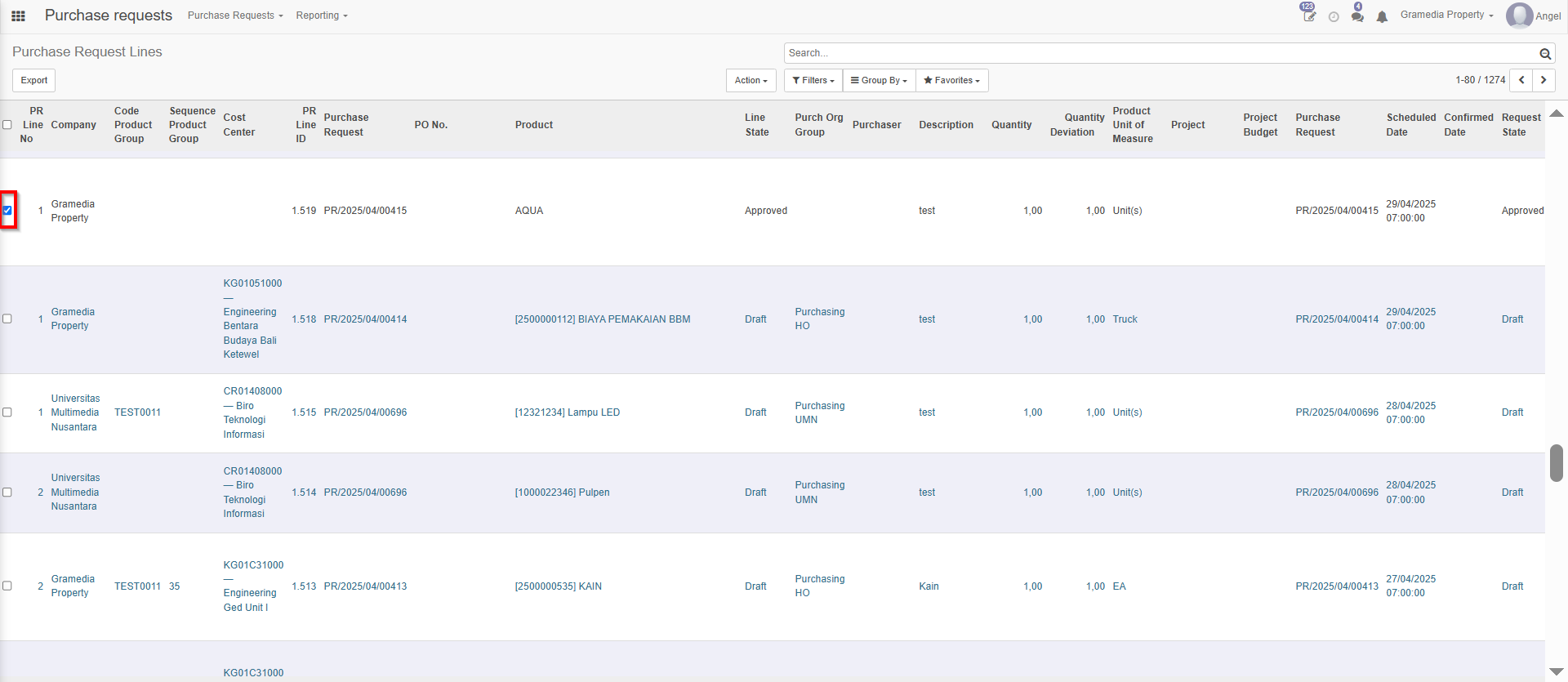Open PR/2025/04/00414 purchase request link
The height and width of the screenshot is (682, 1568).
365,319
